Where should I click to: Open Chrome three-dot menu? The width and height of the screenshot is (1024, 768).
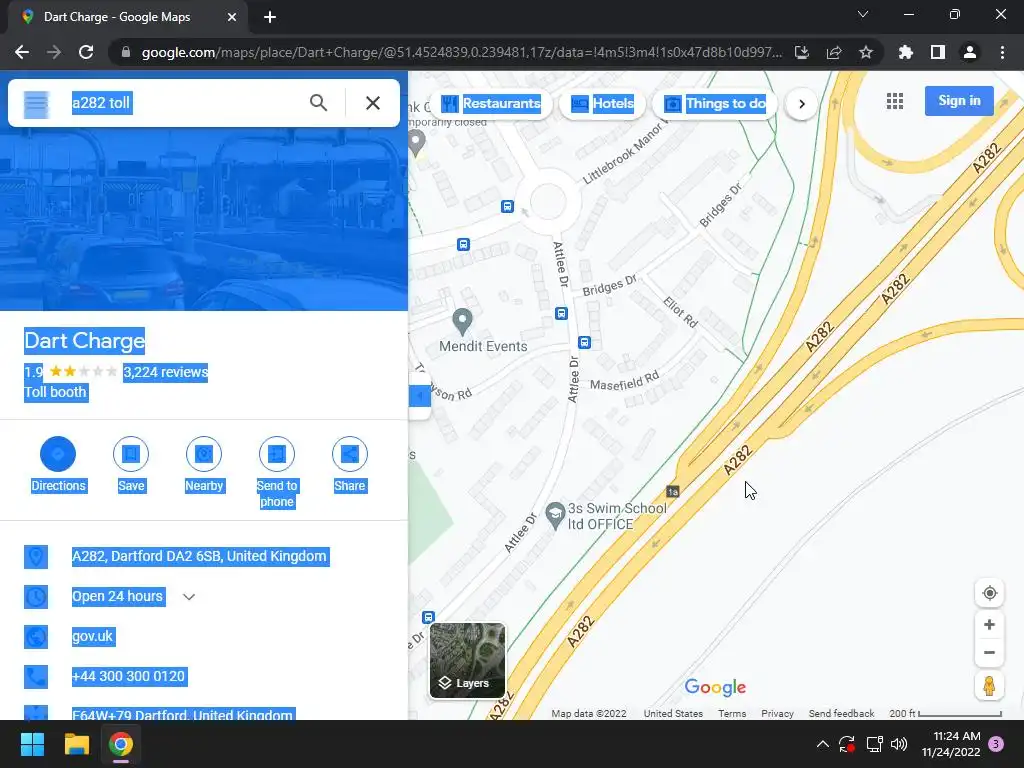pos(1002,52)
